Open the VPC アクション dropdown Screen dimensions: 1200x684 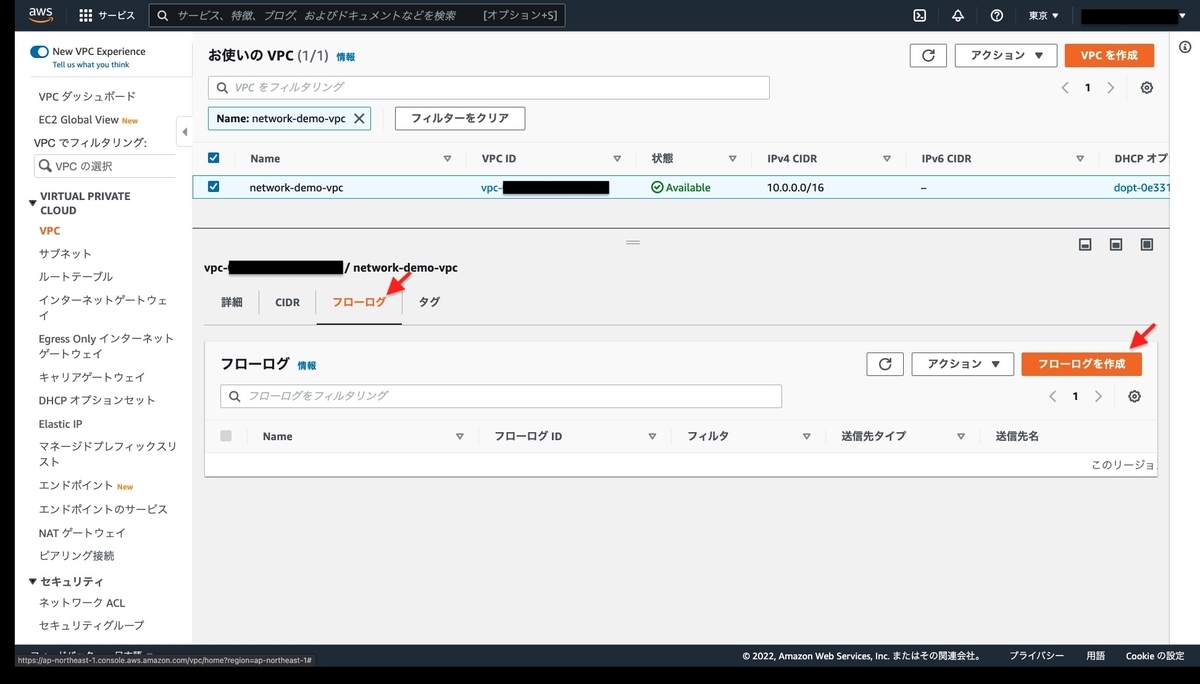1006,55
